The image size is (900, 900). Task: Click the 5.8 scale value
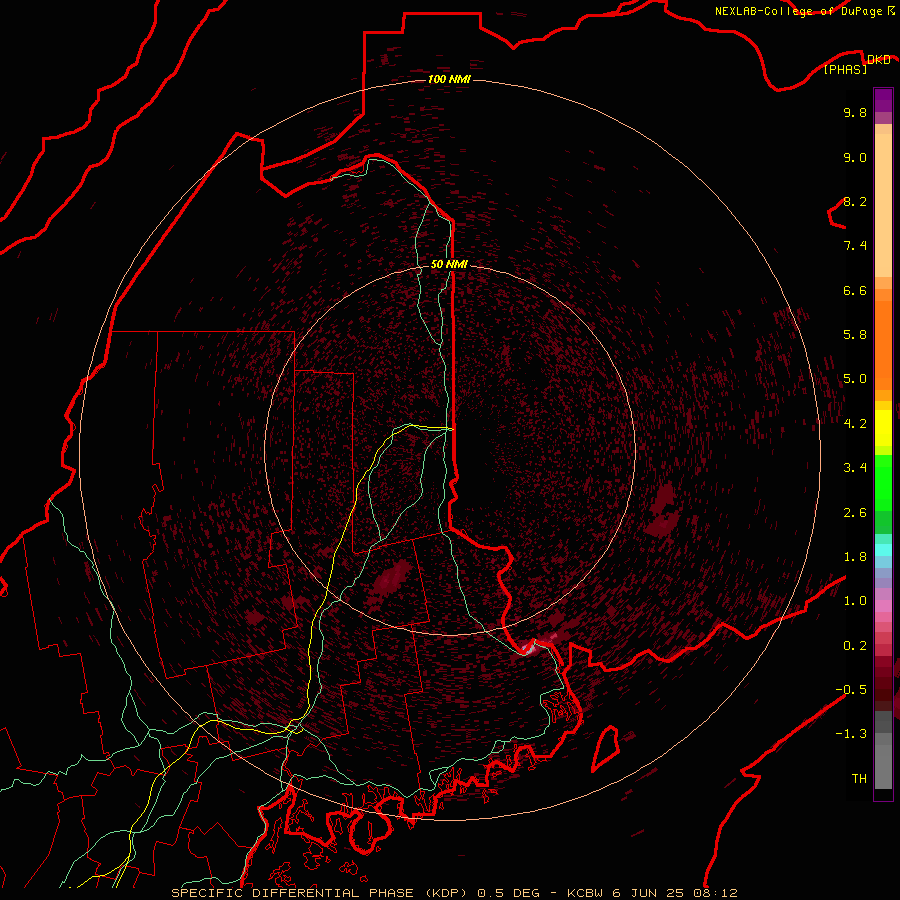[855, 335]
